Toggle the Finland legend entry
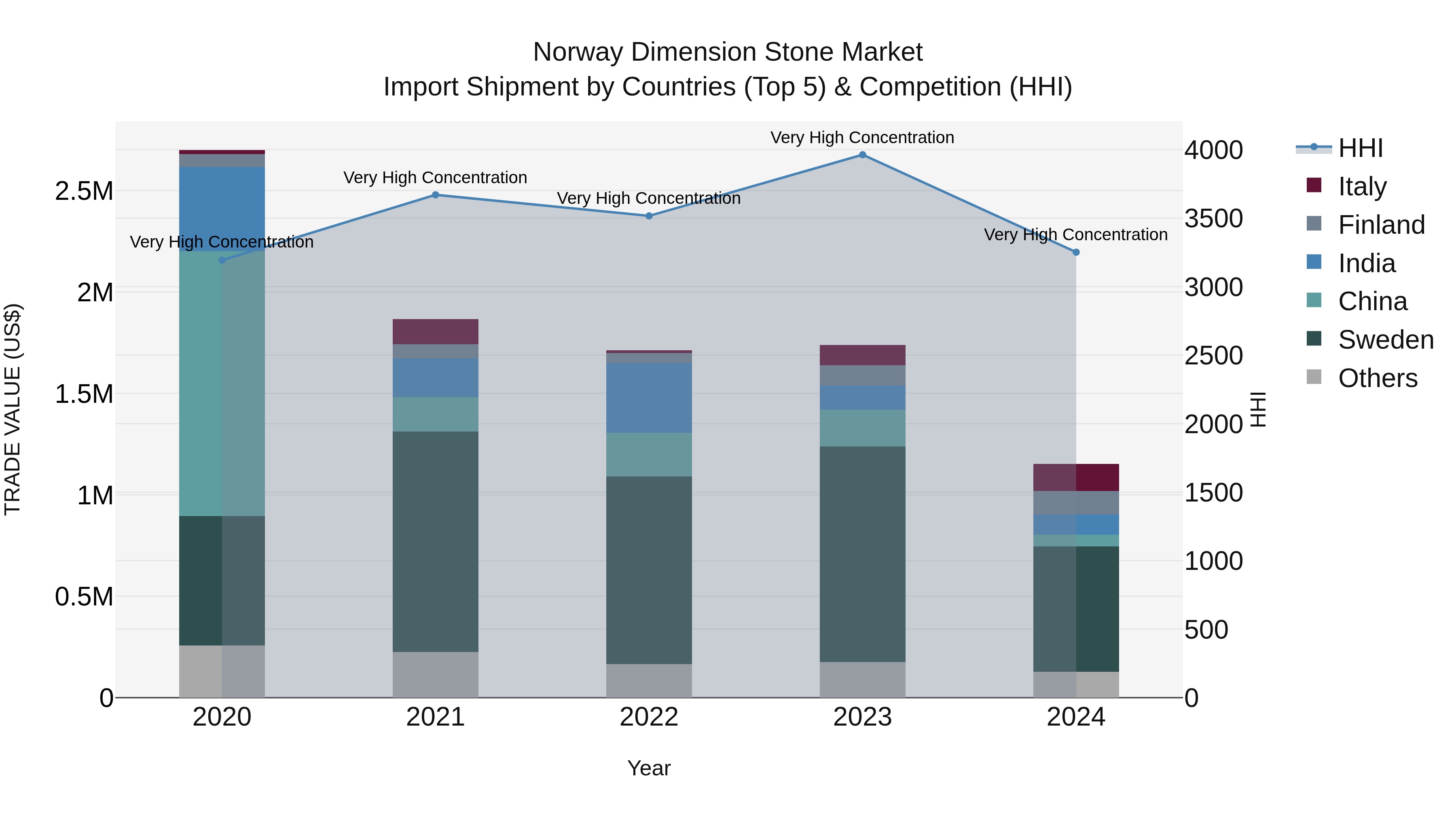The image size is (1456, 819). [1366, 224]
